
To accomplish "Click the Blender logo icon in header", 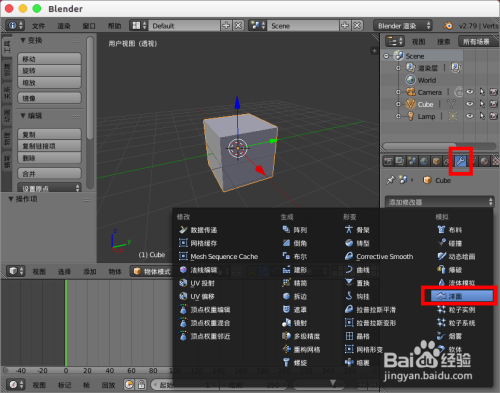I will pos(448,26).
